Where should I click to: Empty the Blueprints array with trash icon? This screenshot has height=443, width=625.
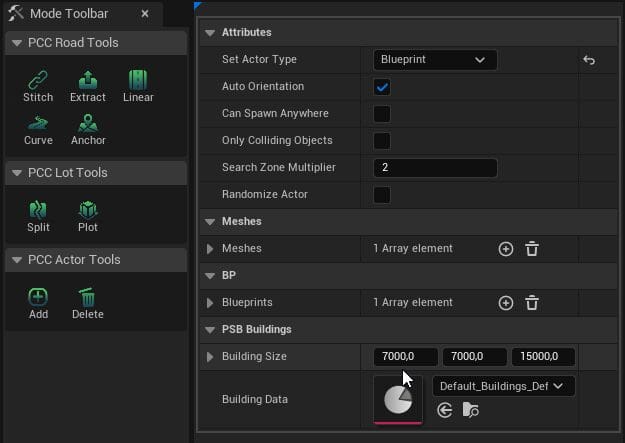532,303
